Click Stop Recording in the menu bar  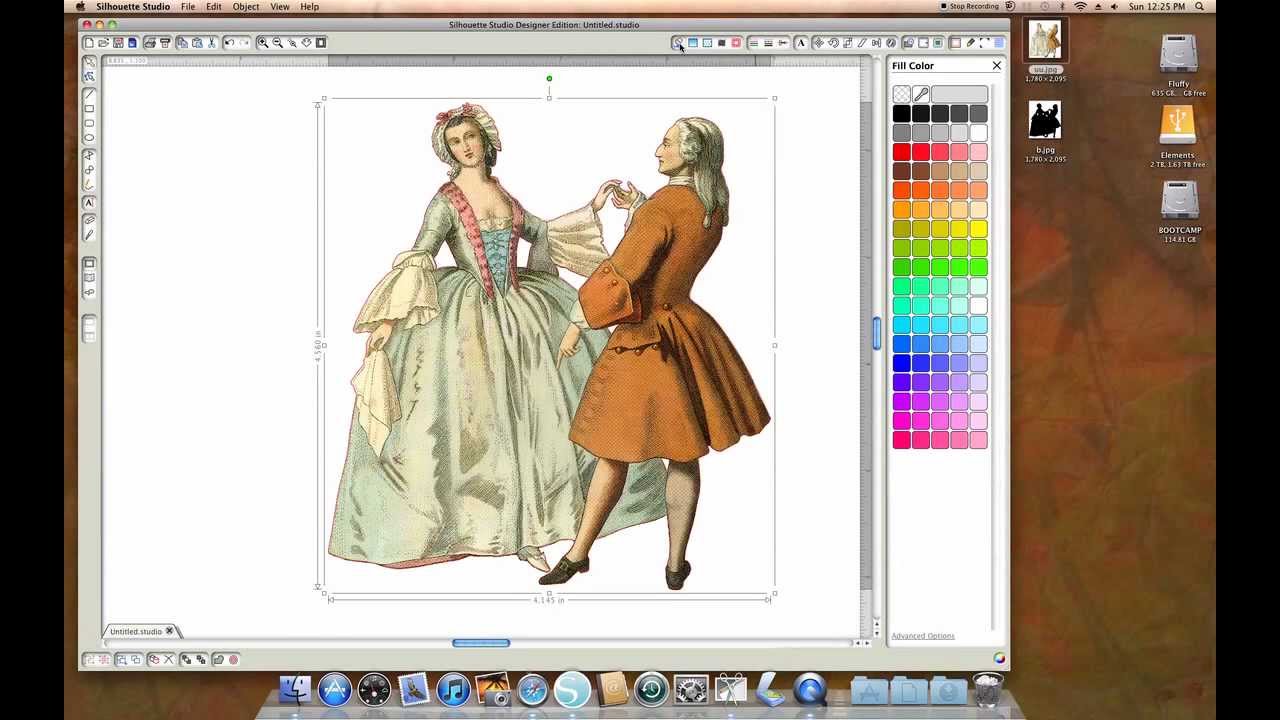[x=970, y=7]
